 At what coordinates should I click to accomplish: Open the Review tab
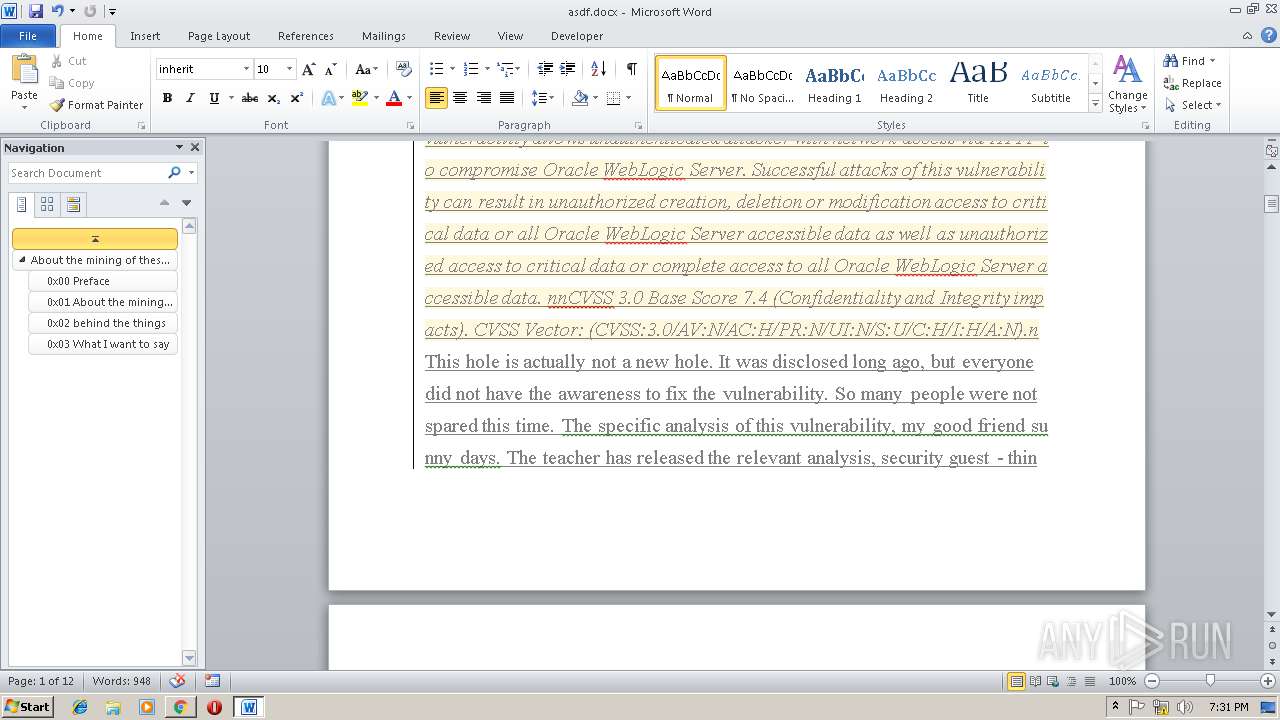452,36
